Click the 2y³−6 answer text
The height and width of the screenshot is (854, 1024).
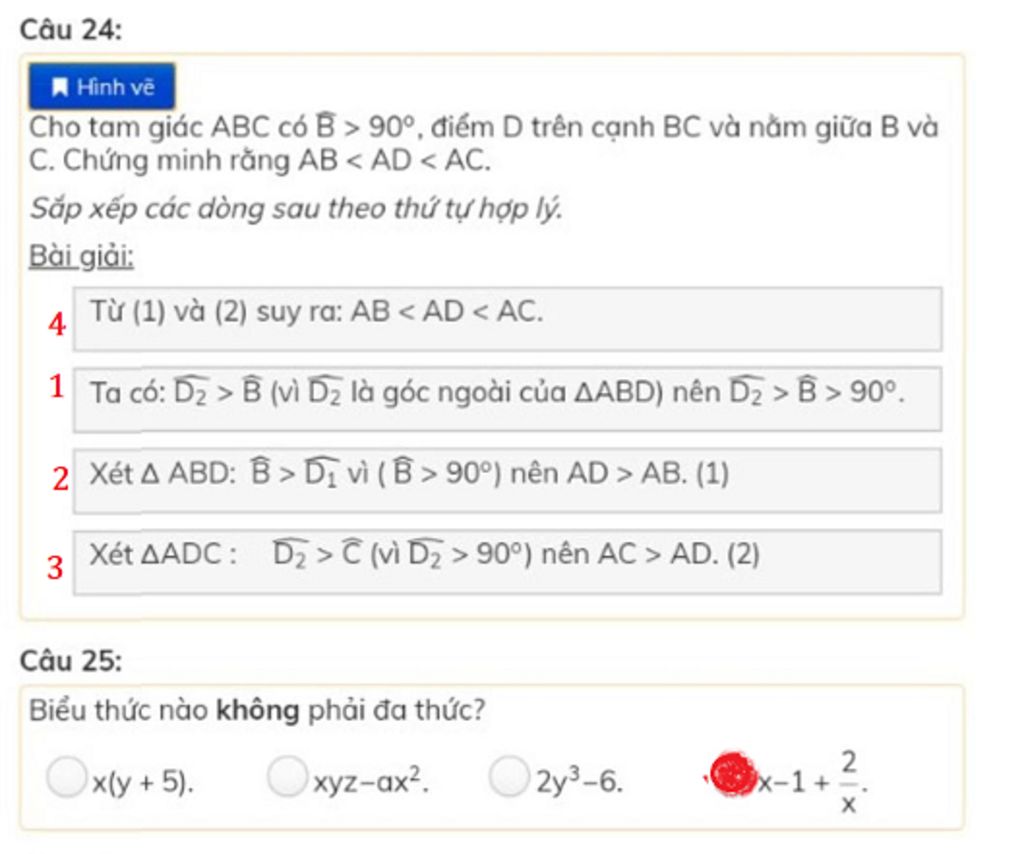click(x=579, y=782)
